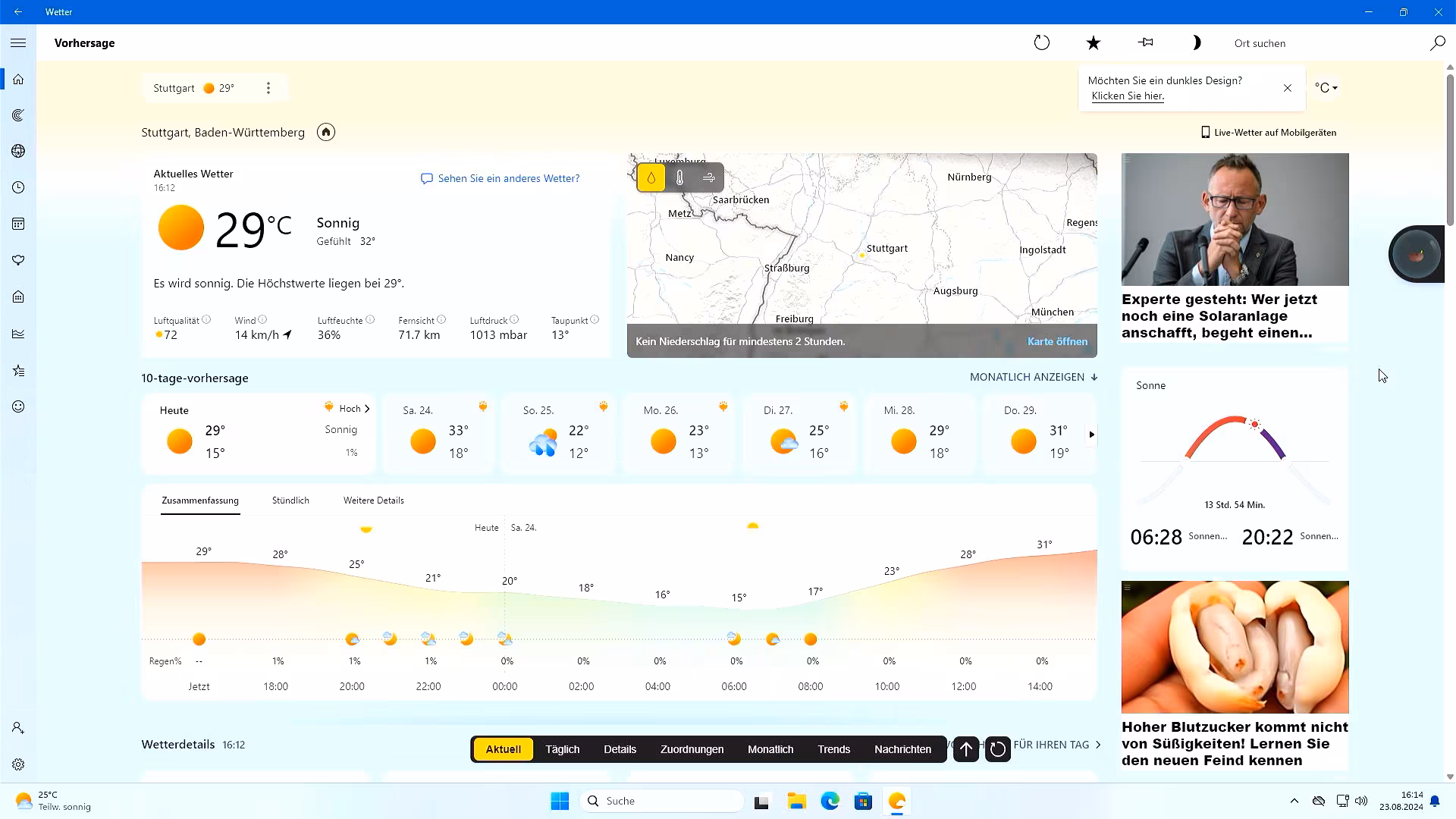1456x819 pixels.
Task: Expand FÜR IHREN TAG chevron
Action: click(1098, 745)
